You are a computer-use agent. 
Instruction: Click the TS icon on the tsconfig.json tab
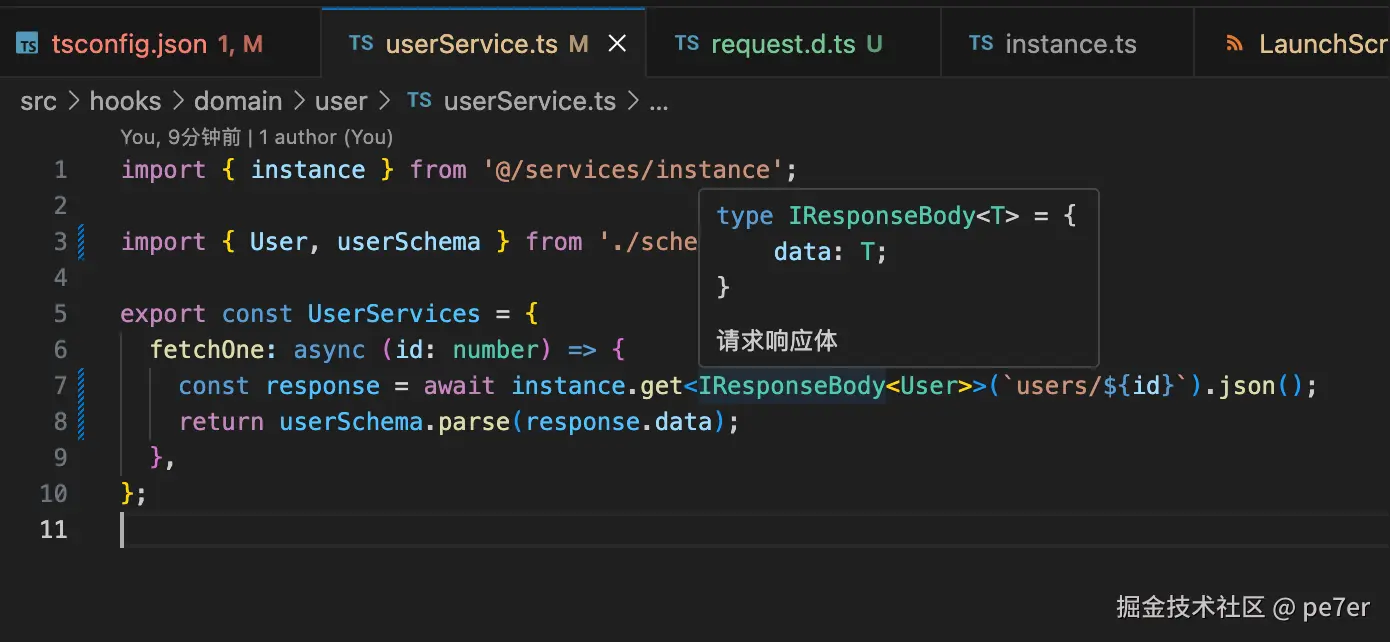click(28, 44)
